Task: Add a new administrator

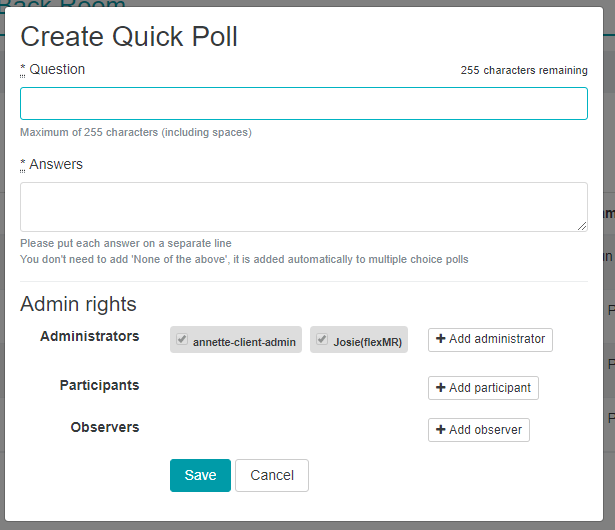Action: tap(490, 340)
